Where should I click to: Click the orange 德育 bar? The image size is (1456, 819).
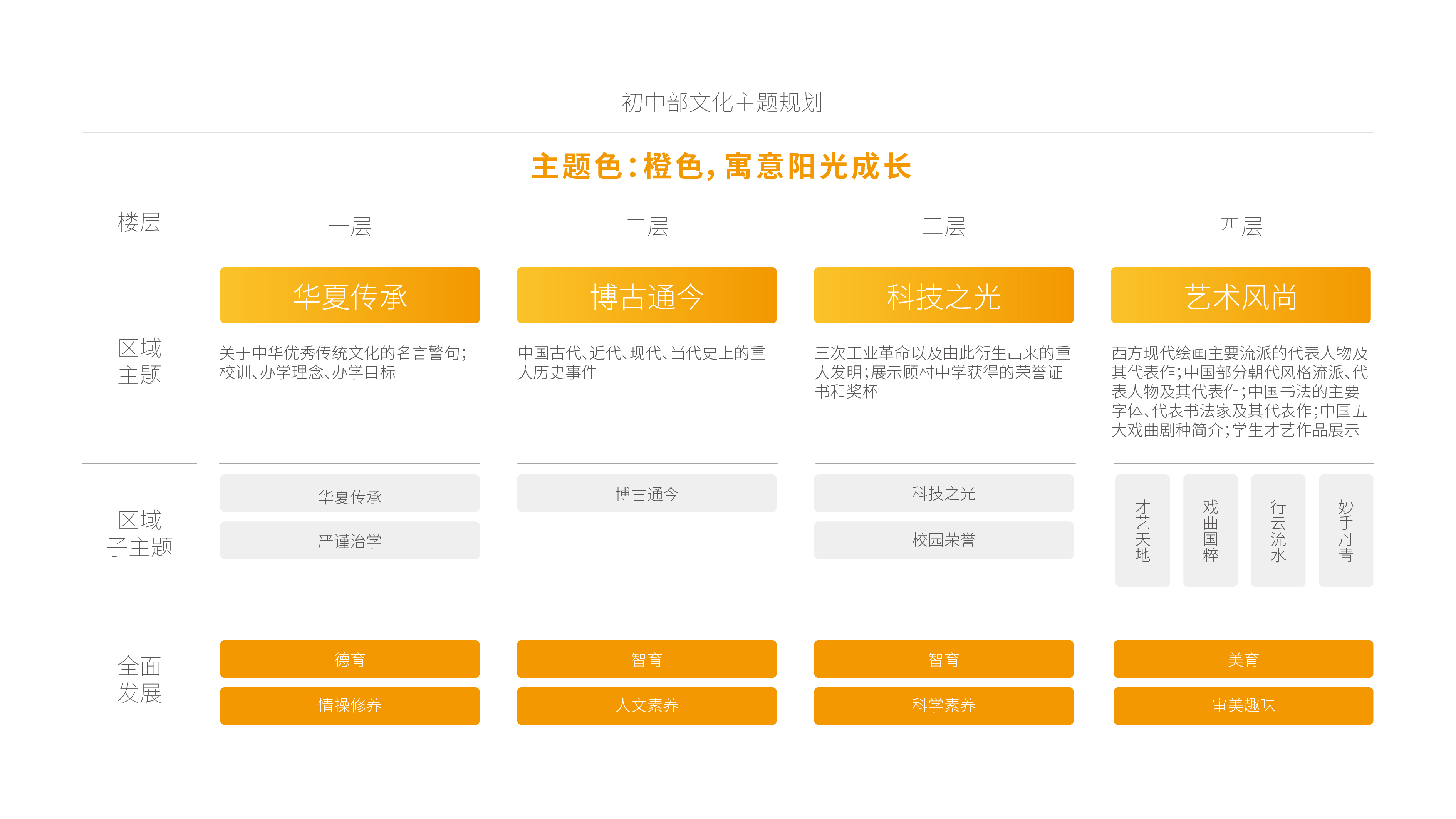pos(349,659)
